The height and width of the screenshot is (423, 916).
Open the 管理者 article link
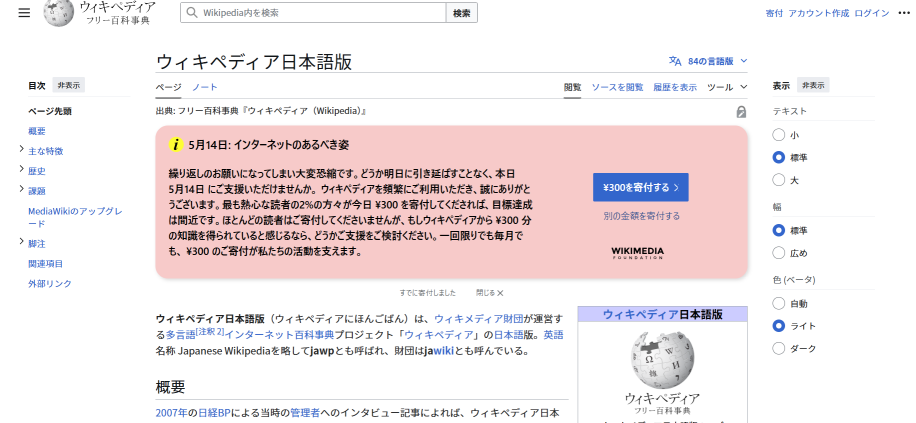(x=305, y=412)
